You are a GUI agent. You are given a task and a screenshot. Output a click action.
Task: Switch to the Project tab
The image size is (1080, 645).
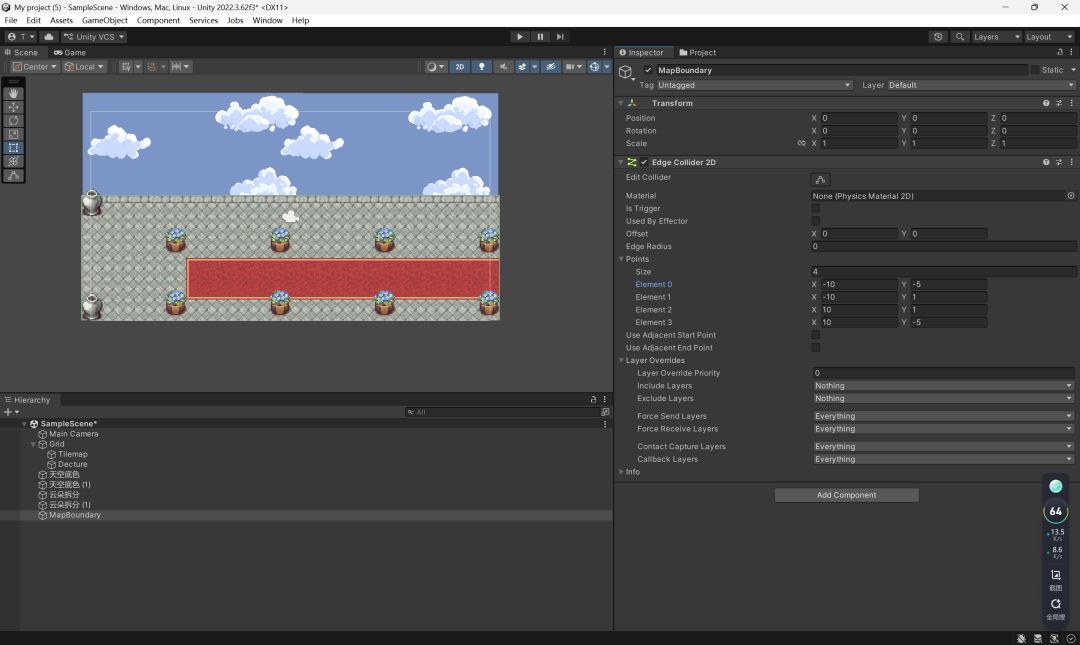pos(697,52)
